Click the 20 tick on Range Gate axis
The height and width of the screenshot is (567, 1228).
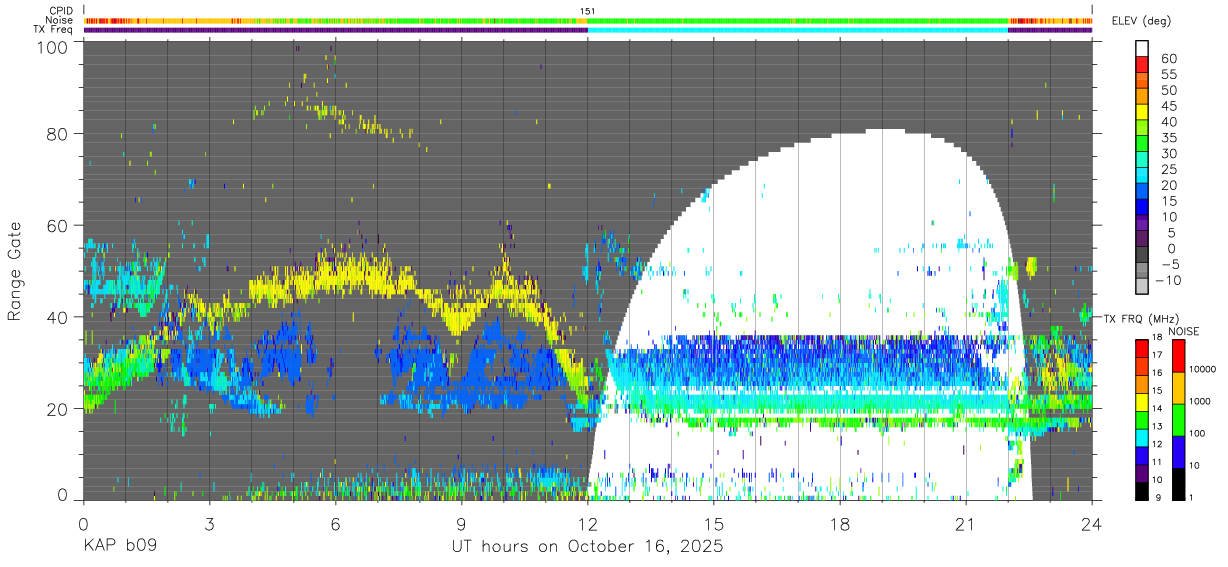pyautogui.click(x=59, y=409)
